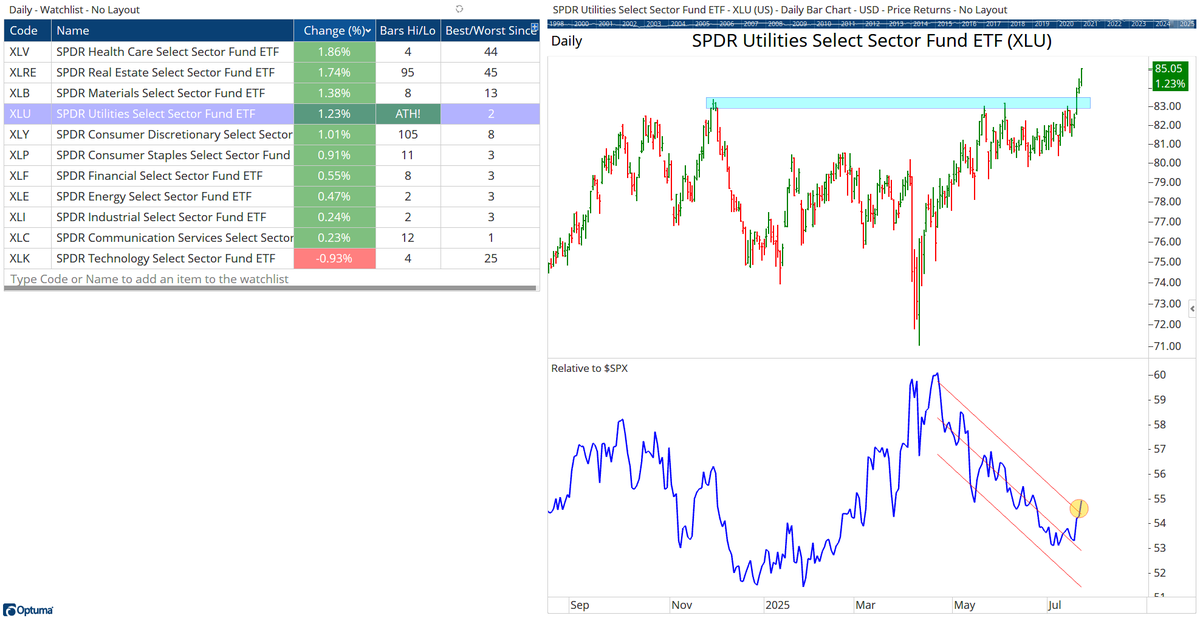Click the 71.00 price scale label
The height and width of the screenshot is (618, 1200).
[1167, 347]
